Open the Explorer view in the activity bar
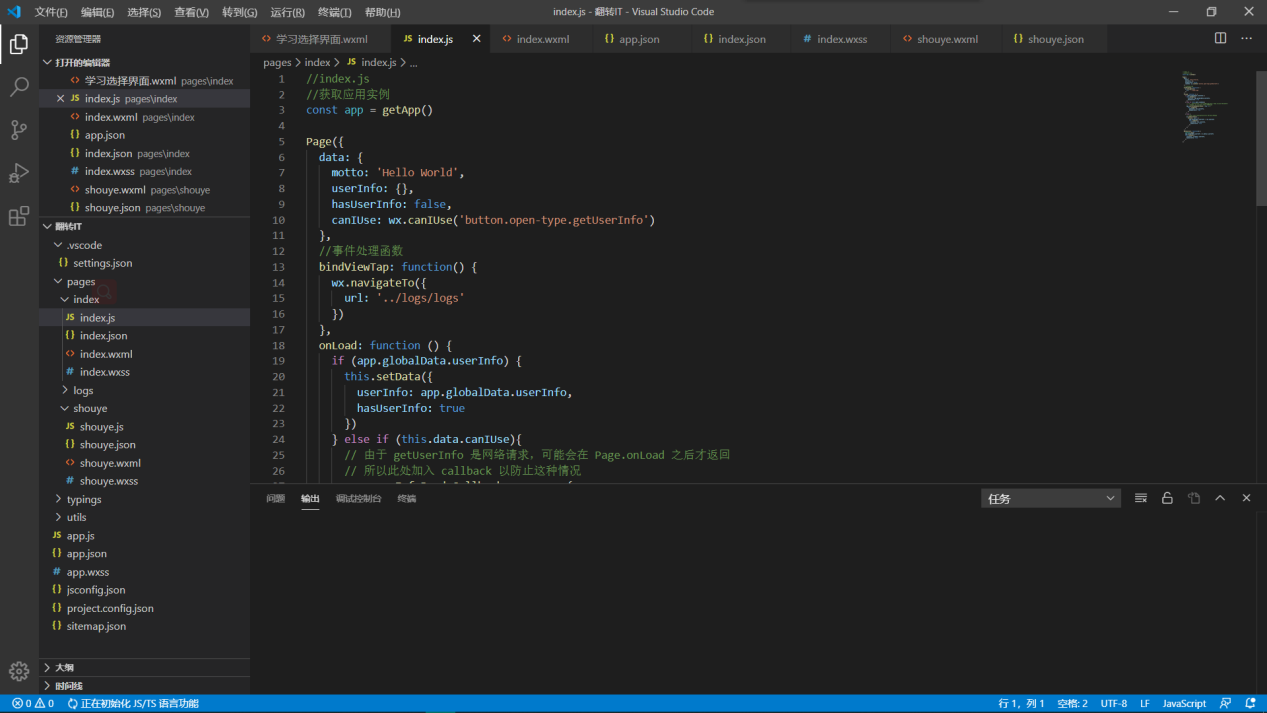1267x713 pixels. (x=19, y=44)
